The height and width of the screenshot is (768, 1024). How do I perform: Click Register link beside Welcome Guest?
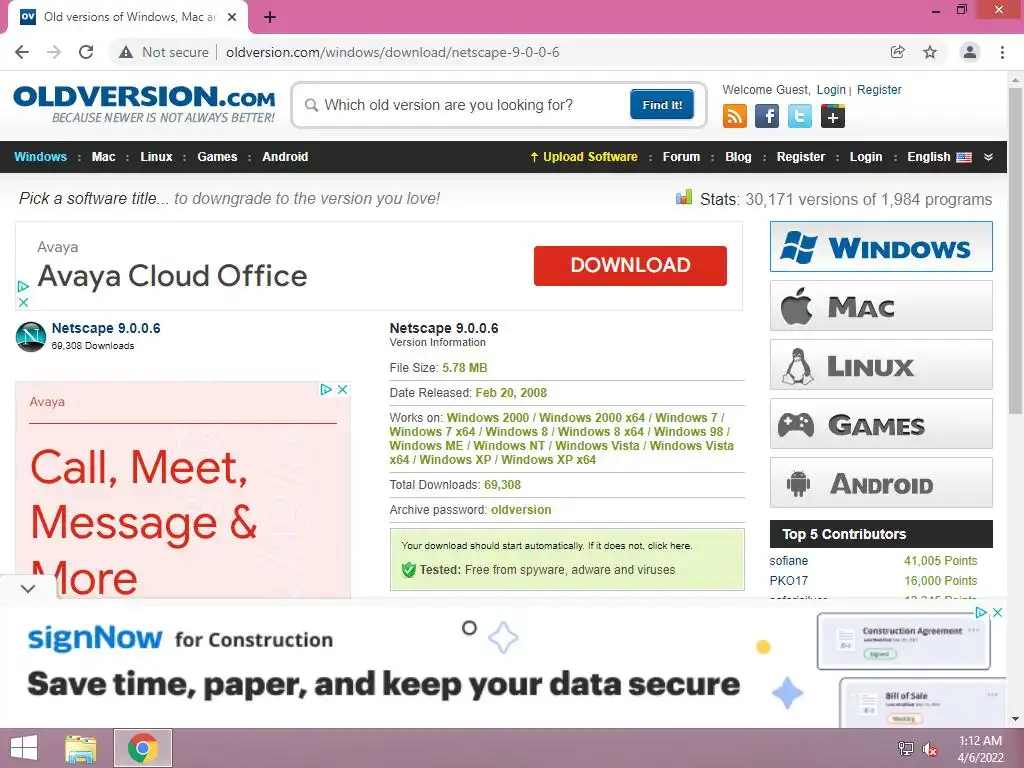[879, 89]
